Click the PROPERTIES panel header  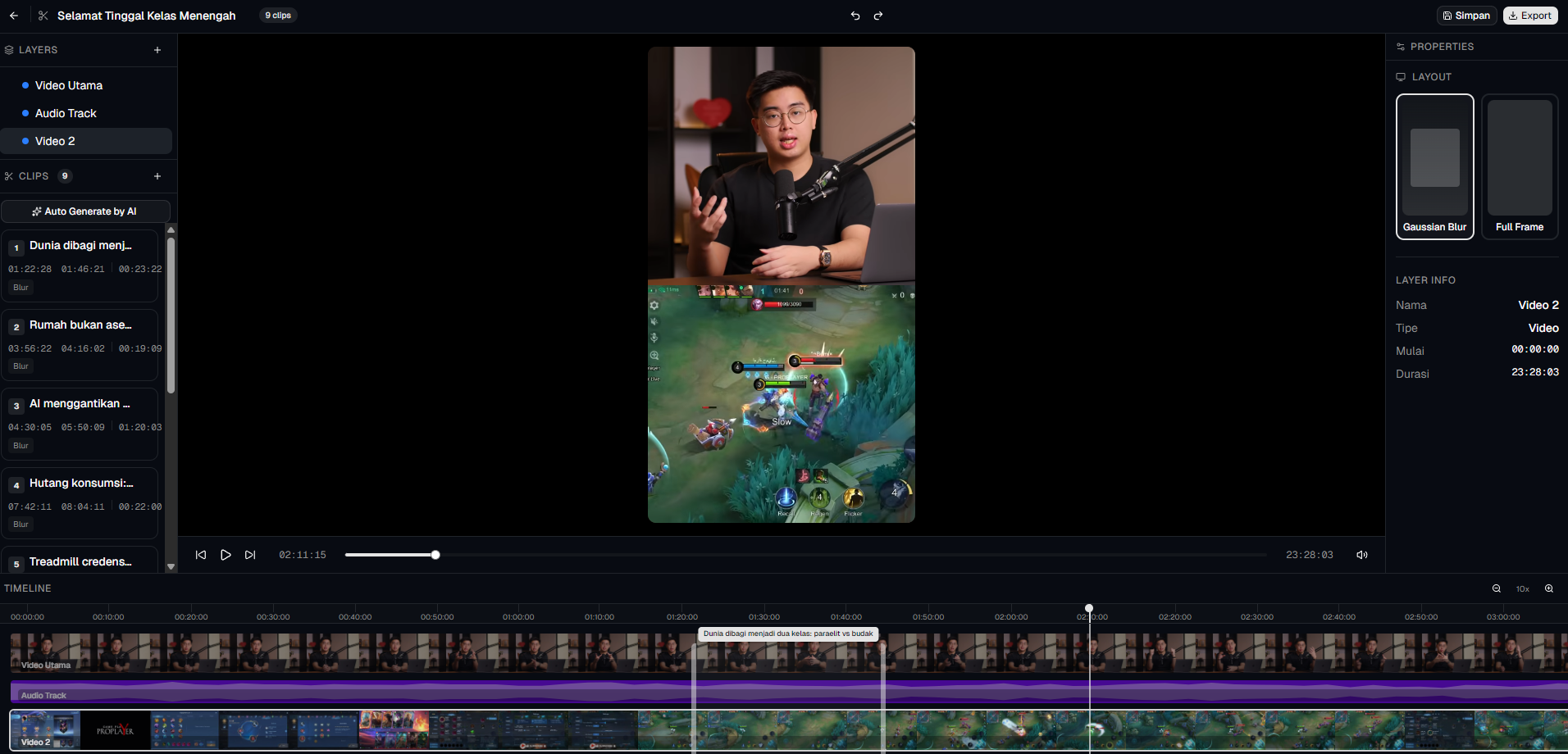pos(1442,47)
